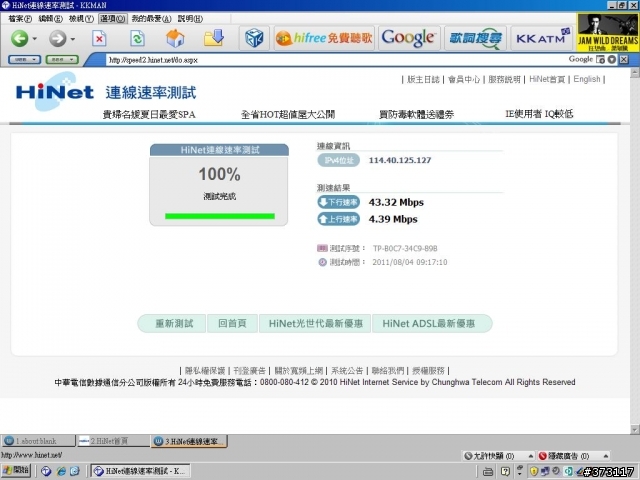This screenshot has width=640, height=480.
Task: Select the 43.32 Mbps download result
Action: point(396,202)
